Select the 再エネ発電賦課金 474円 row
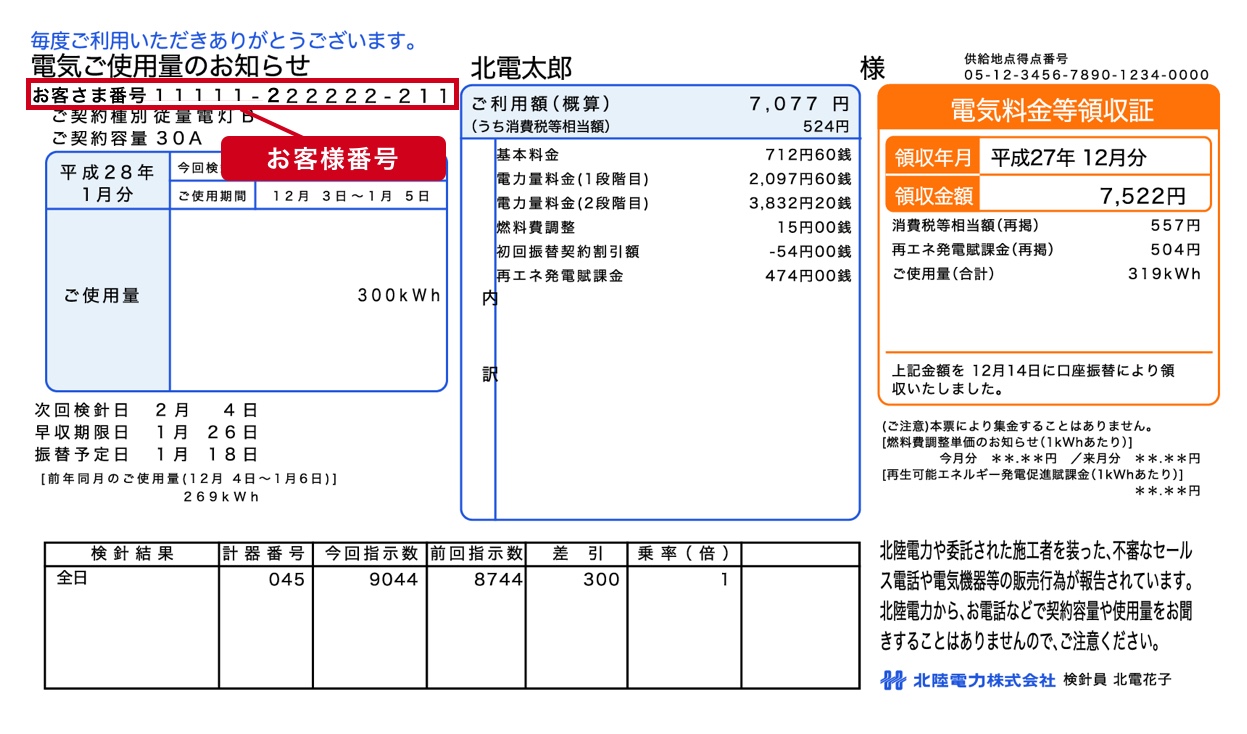This screenshot has height=734, width=1247. click(672, 276)
